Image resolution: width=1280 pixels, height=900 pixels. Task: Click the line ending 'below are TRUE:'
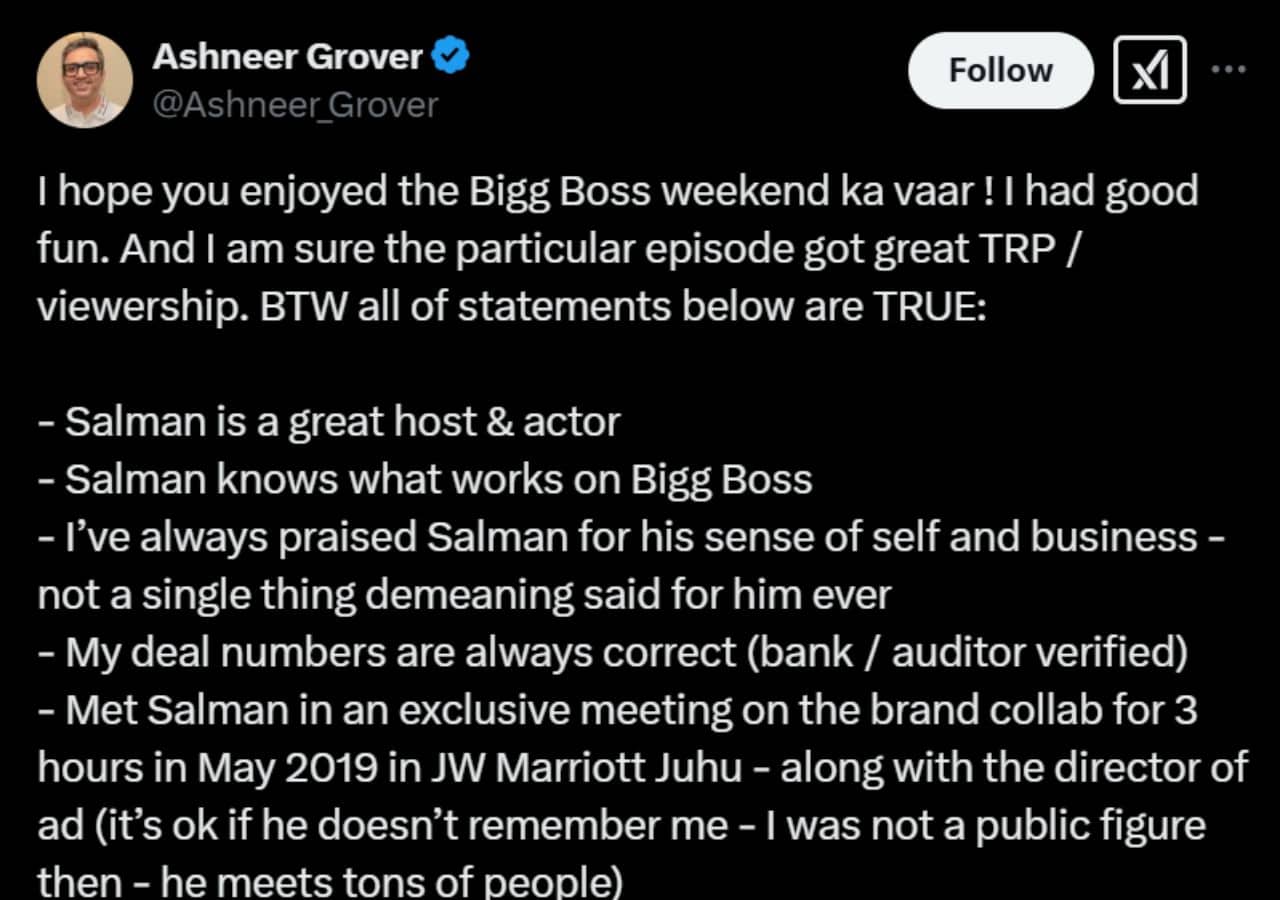coord(512,307)
